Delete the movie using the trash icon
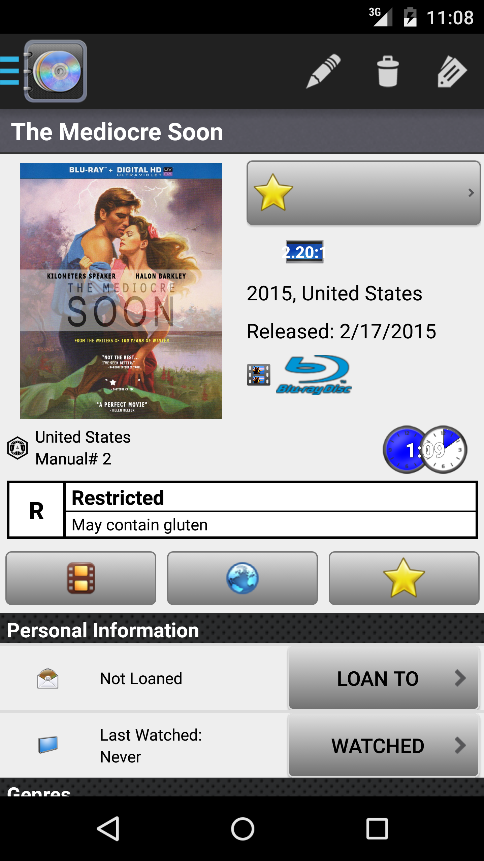 tap(387, 71)
